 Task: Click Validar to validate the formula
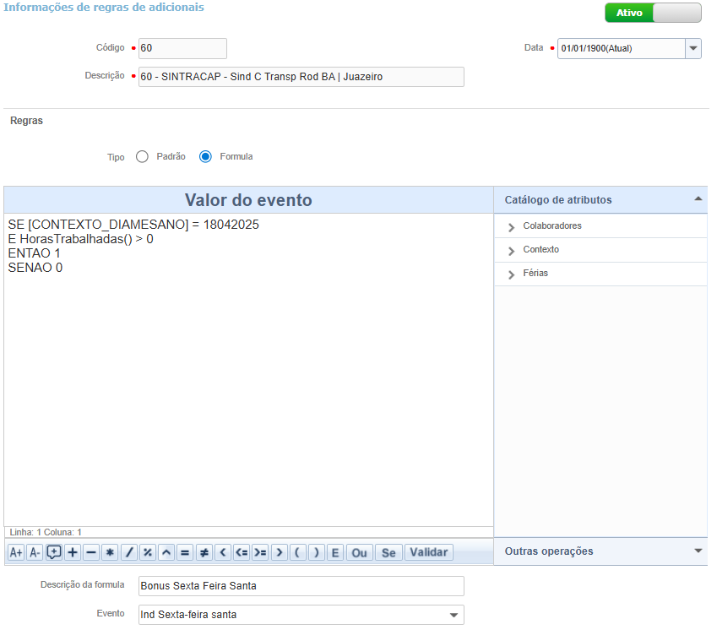428,552
